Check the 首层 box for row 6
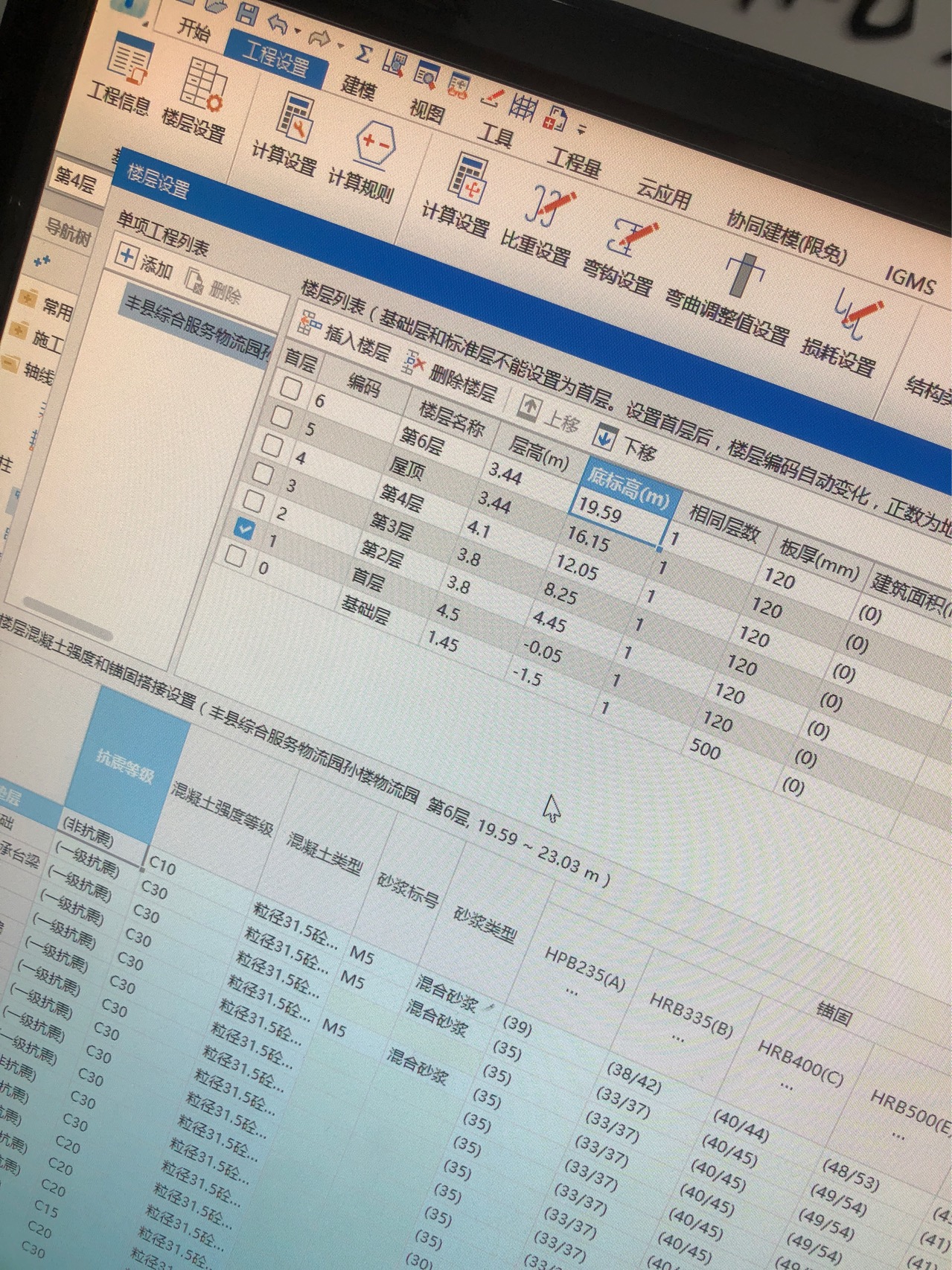Screen dimensions: 952x1270 click(291, 389)
